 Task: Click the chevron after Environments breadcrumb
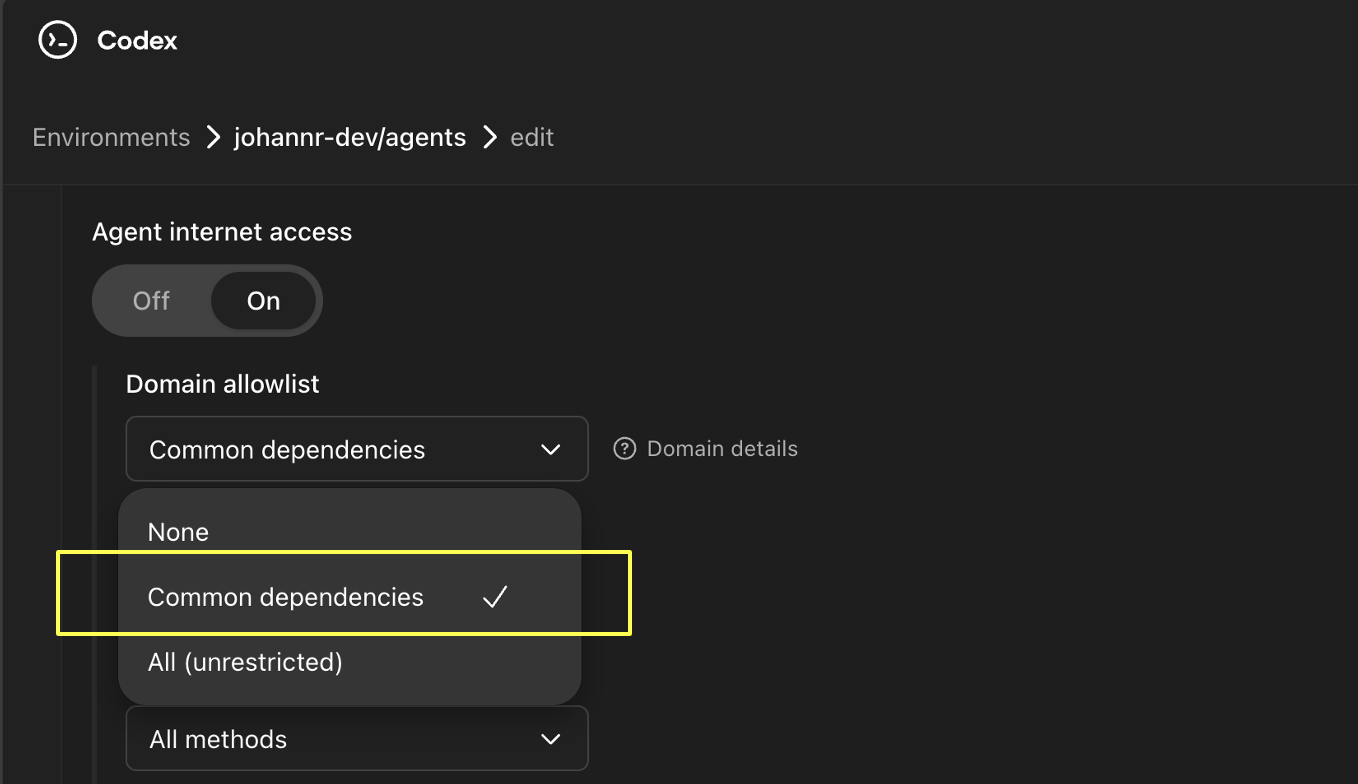pos(213,137)
